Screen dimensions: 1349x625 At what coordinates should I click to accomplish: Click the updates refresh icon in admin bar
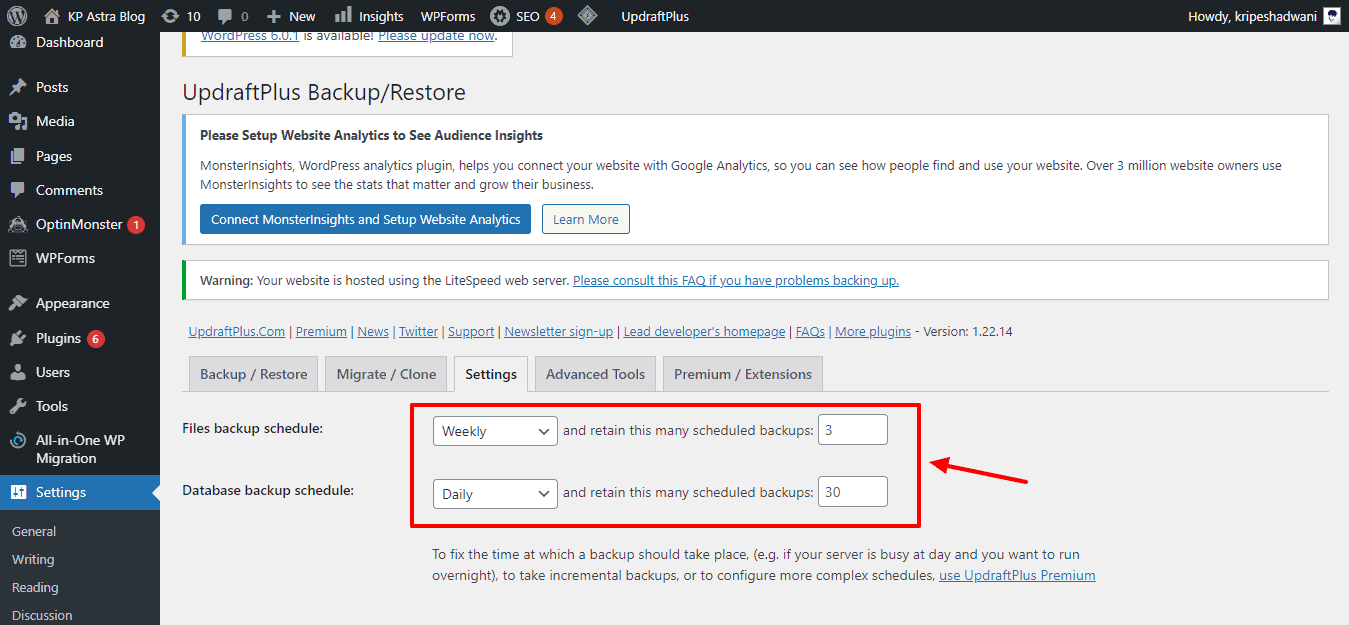pyautogui.click(x=170, y=16)
